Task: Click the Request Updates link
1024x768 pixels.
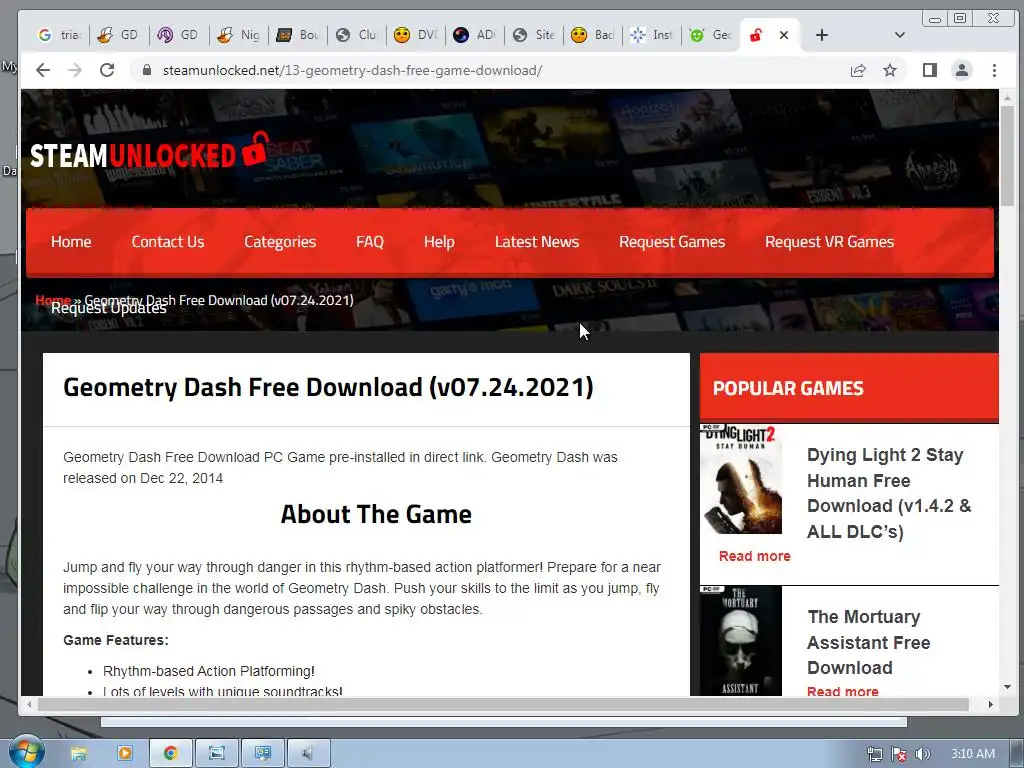Action: tap(109, 308)
